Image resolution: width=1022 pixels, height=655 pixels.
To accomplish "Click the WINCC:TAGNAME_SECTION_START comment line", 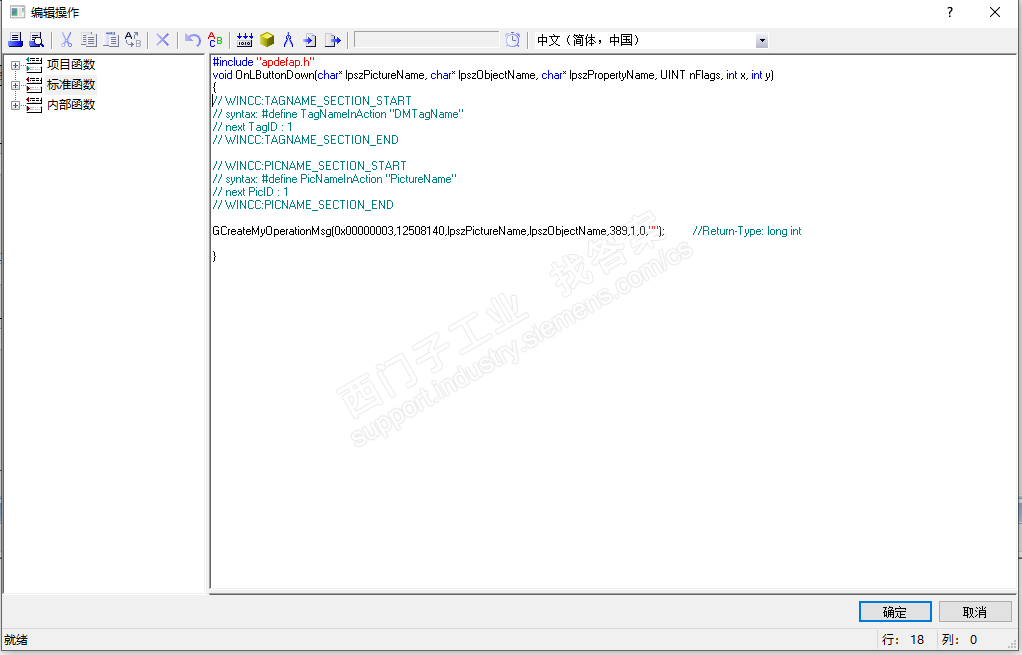I will tap(312, 101).
